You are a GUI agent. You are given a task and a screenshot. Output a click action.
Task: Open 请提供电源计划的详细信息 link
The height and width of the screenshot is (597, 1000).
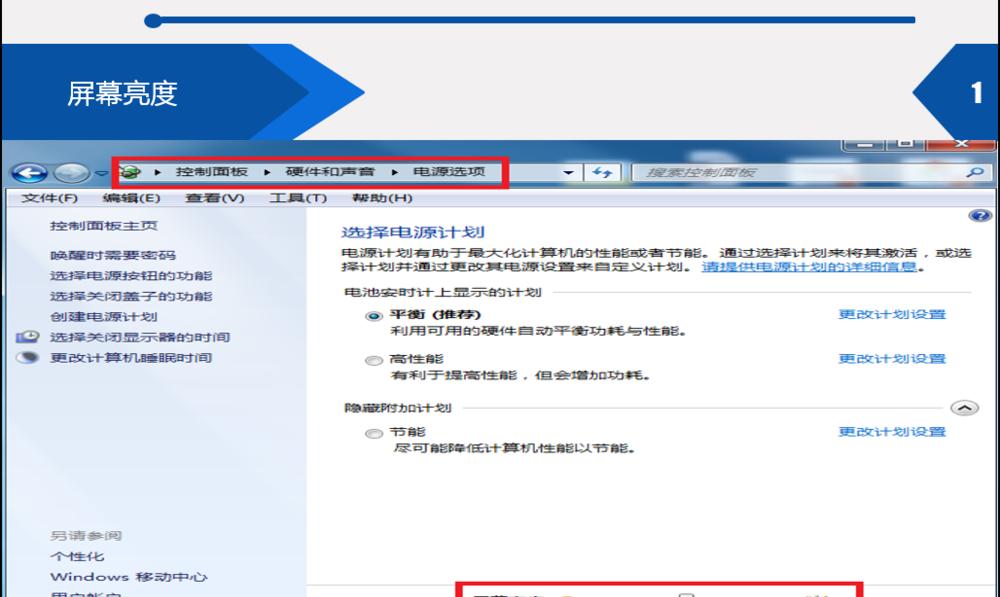[809, 267]
